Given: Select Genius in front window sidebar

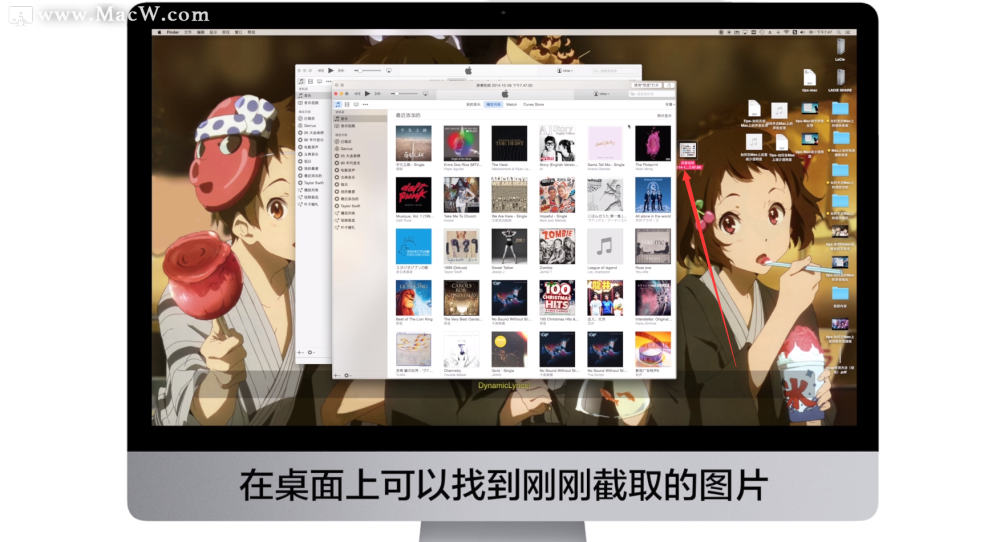Looking at the screenshot, I should coord(346,149).
